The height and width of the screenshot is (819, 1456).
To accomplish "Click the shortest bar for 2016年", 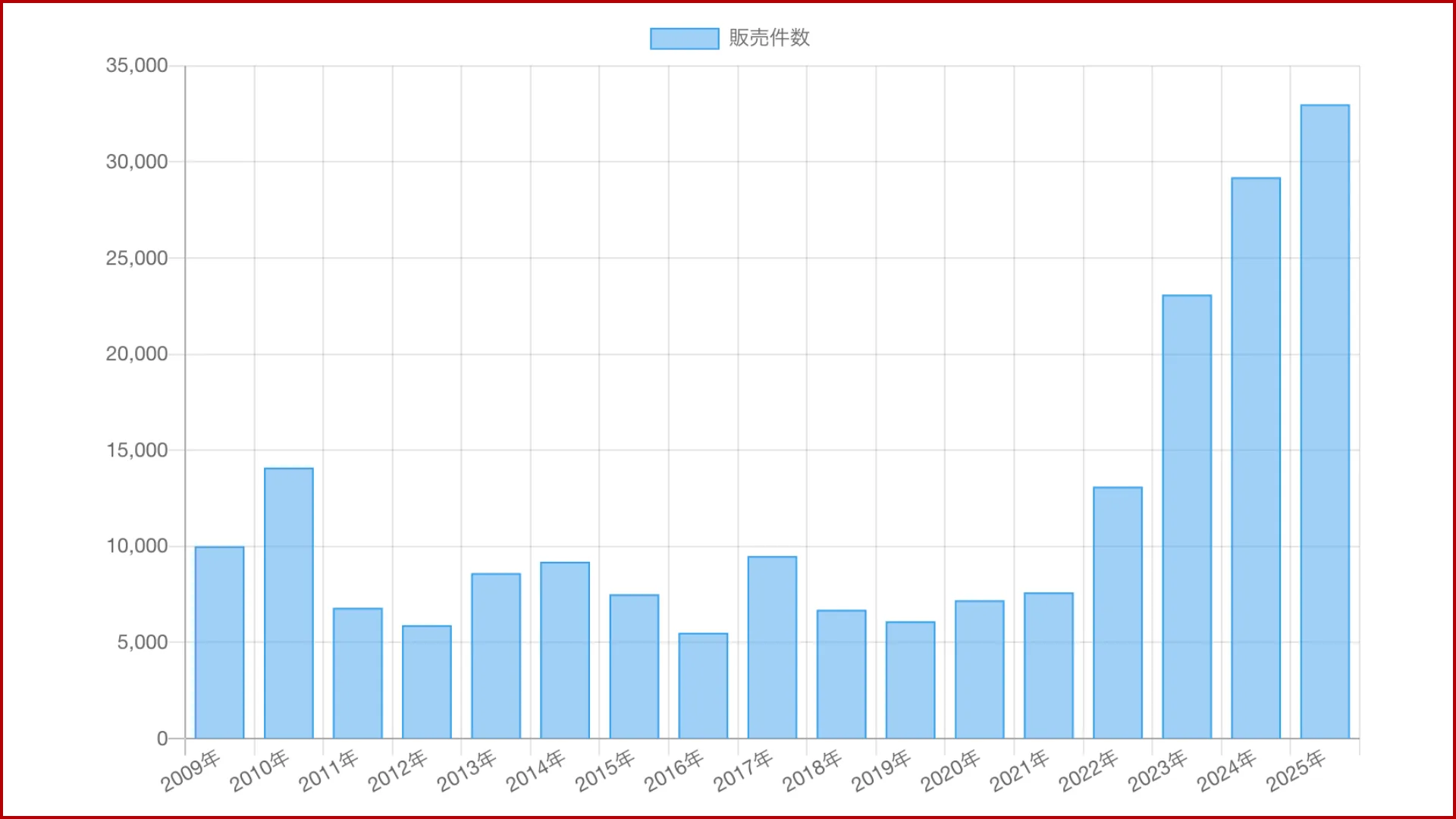I will [703, 686].
